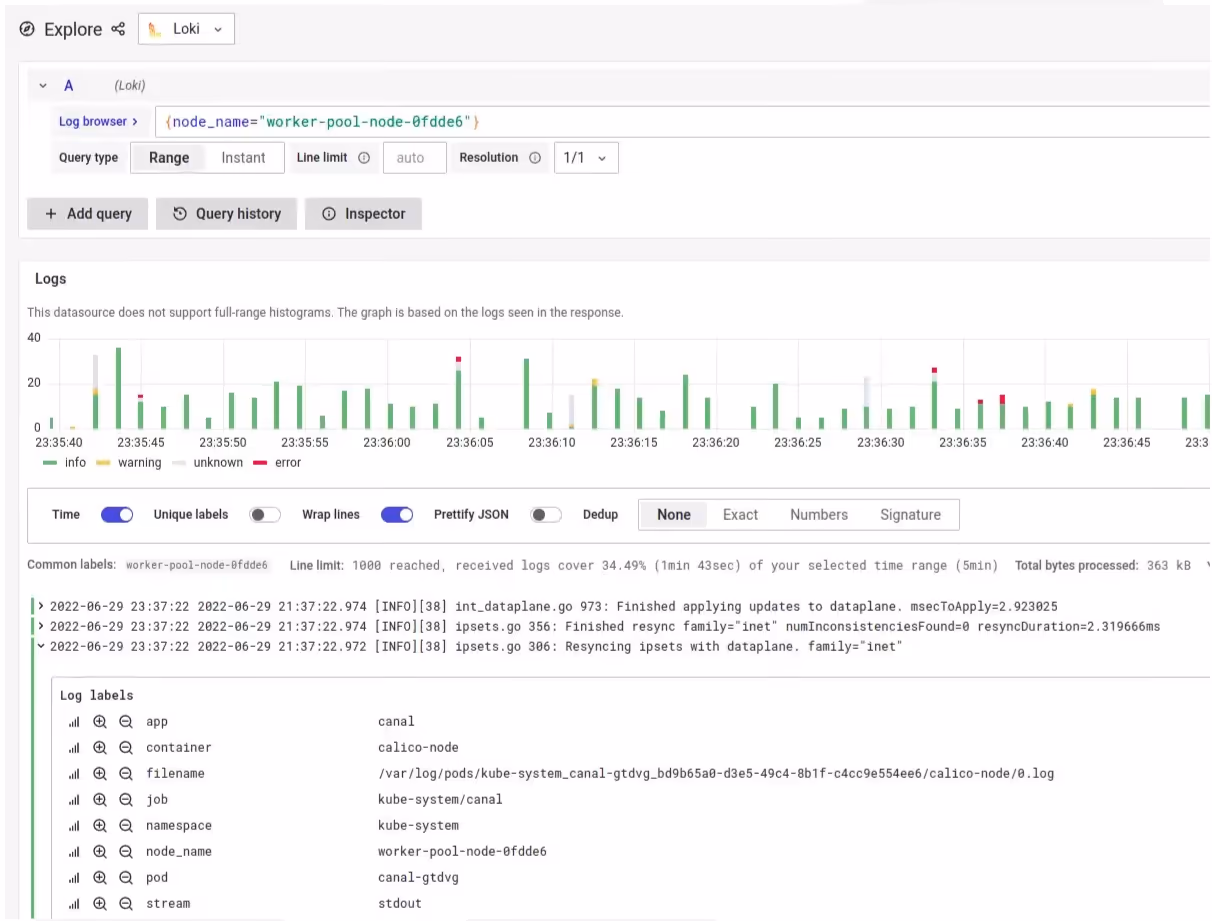
Task: Click the filter-out-value icon on pod label
Action: tap(126, 878)
